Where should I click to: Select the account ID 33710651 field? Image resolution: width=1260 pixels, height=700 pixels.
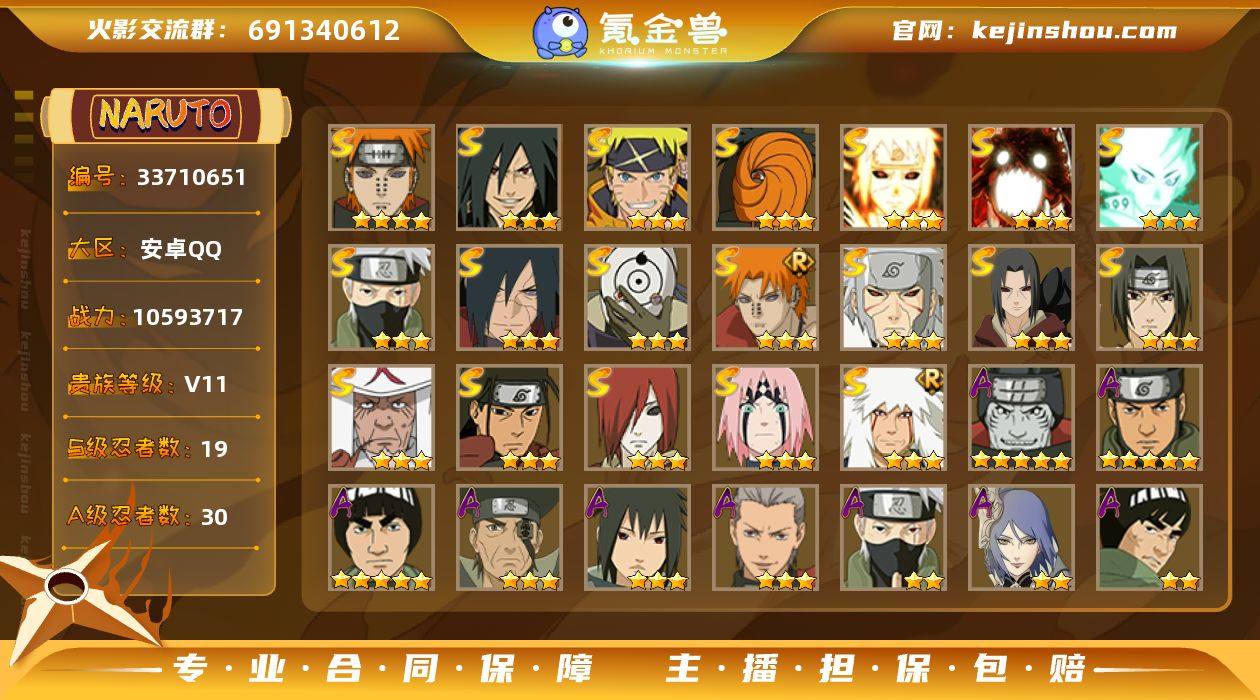pyautogui.click(x=160, y=178)
